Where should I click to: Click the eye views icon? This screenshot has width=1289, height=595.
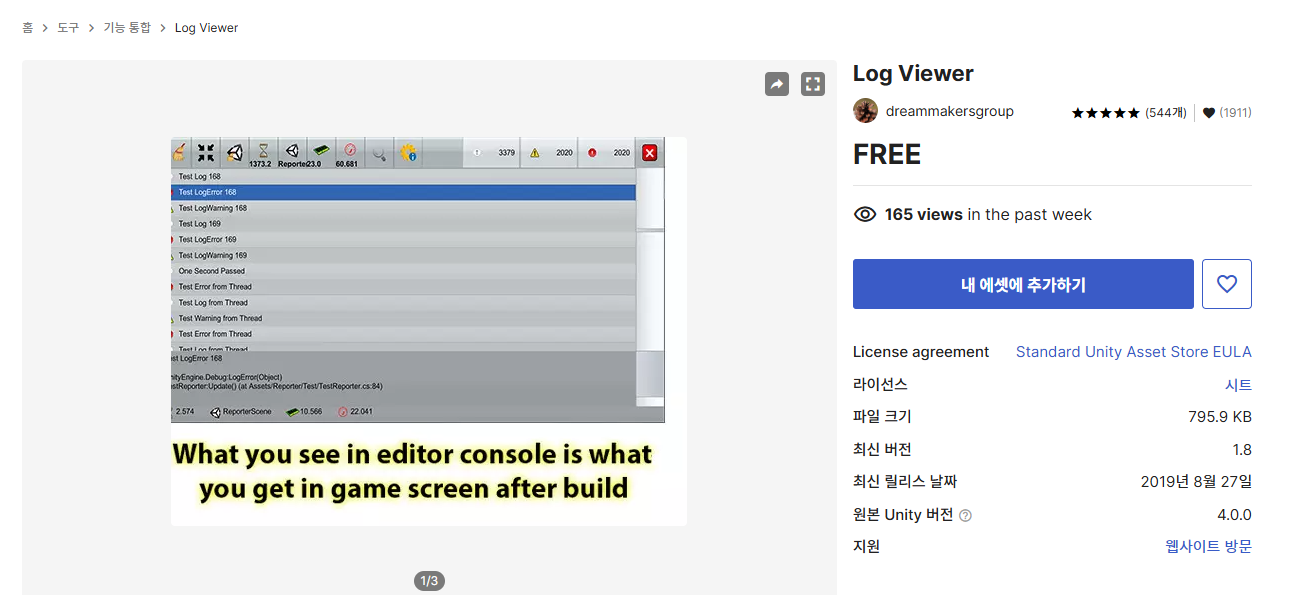865,215
